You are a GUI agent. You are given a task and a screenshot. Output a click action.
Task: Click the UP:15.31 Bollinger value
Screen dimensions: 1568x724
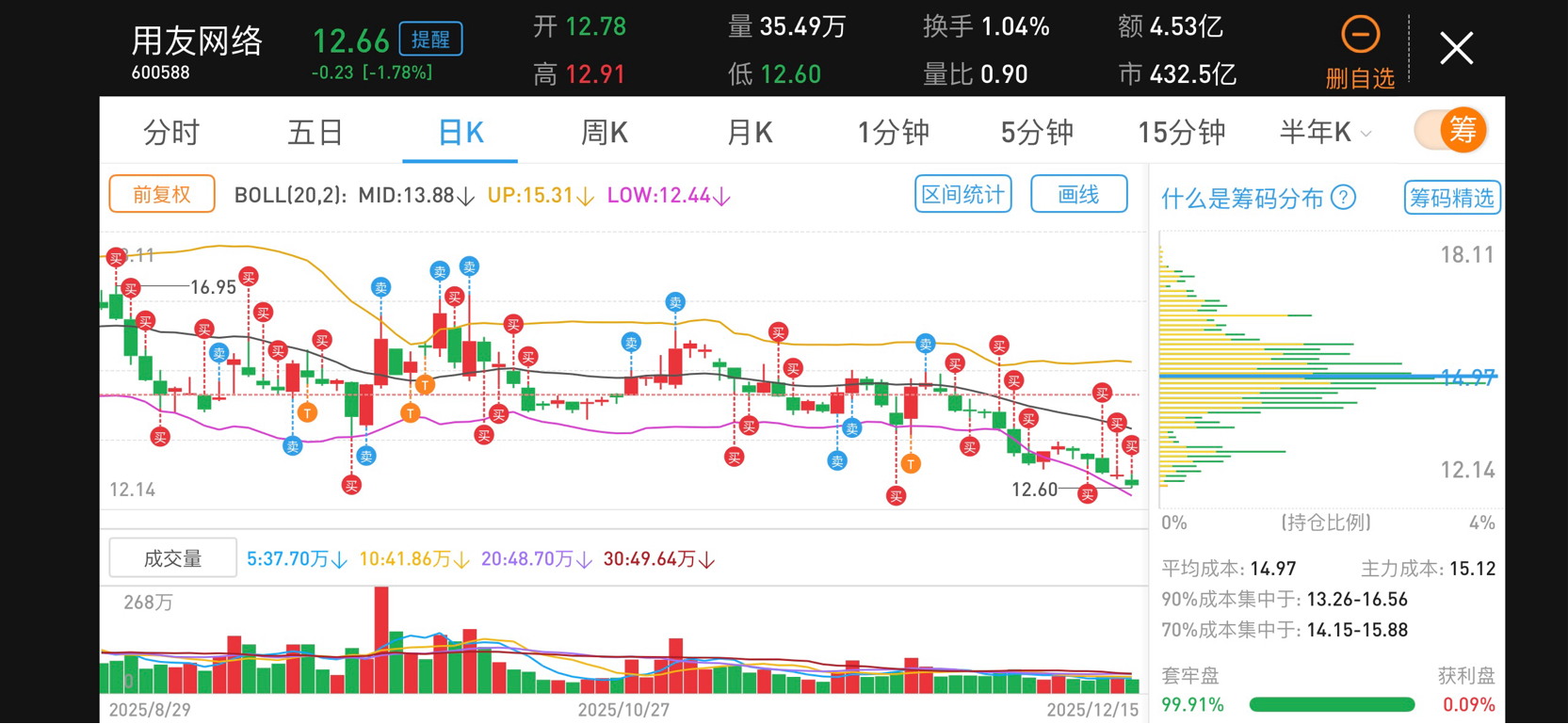tap(540, 196)
